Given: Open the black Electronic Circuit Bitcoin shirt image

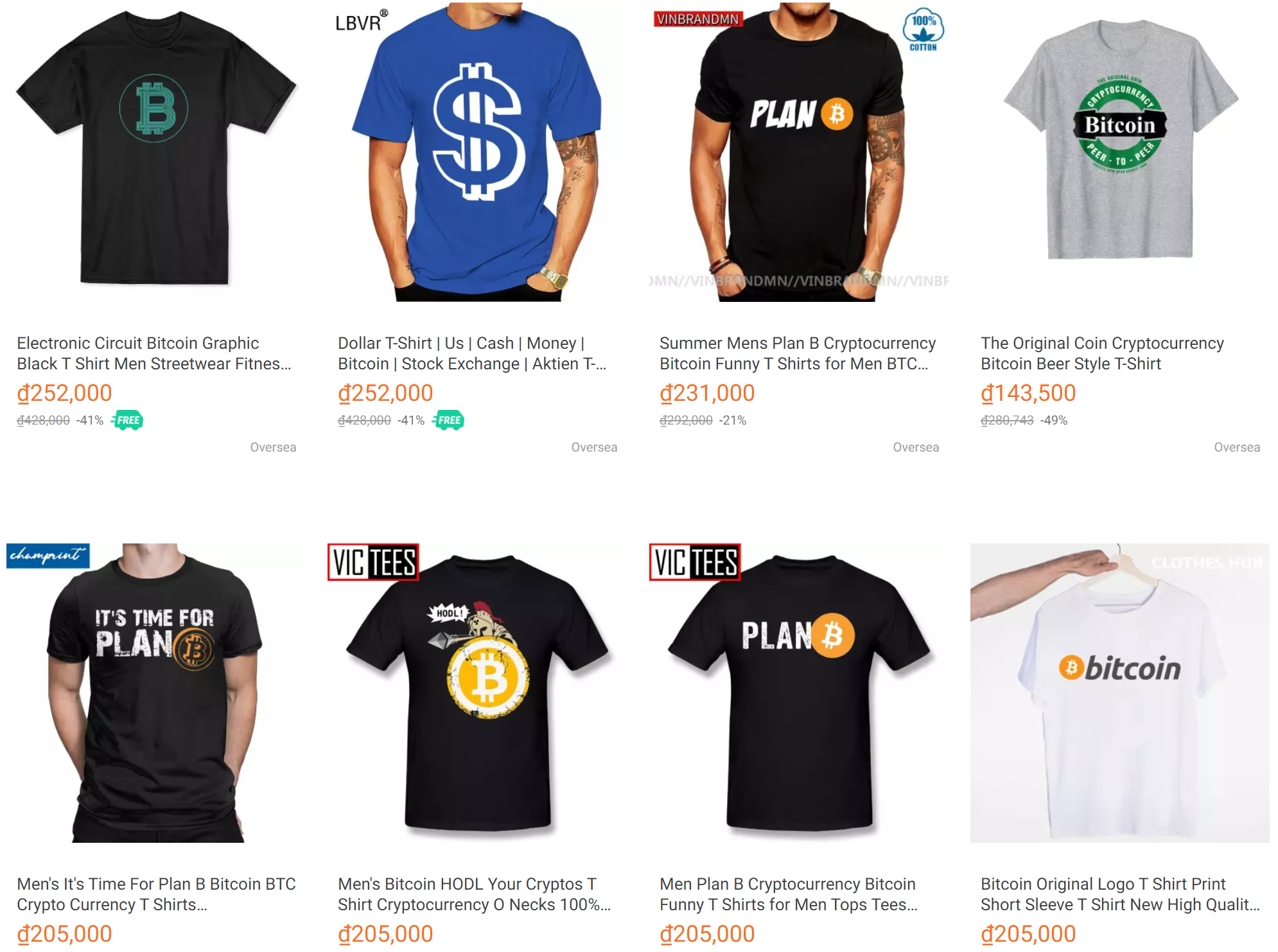Looking at the screenshot, I should coord(156,152).
